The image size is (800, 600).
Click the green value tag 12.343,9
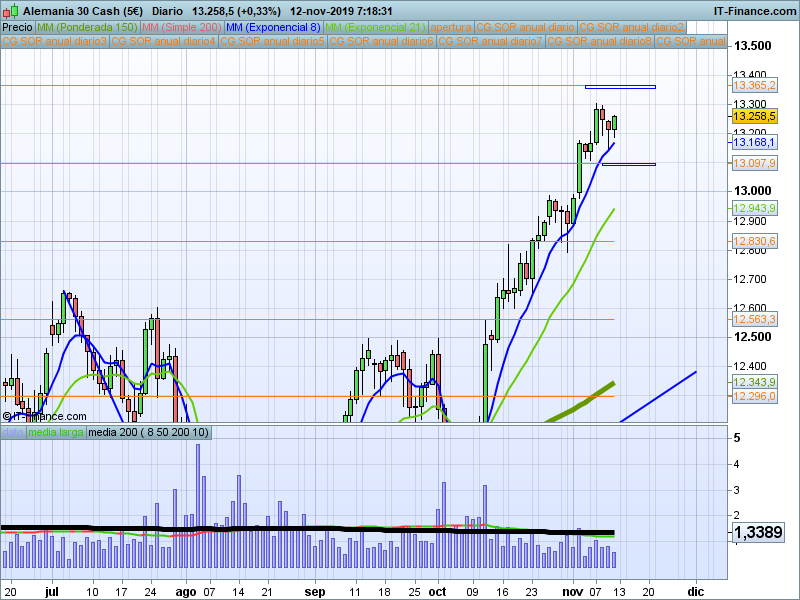[x=755, y=382]
